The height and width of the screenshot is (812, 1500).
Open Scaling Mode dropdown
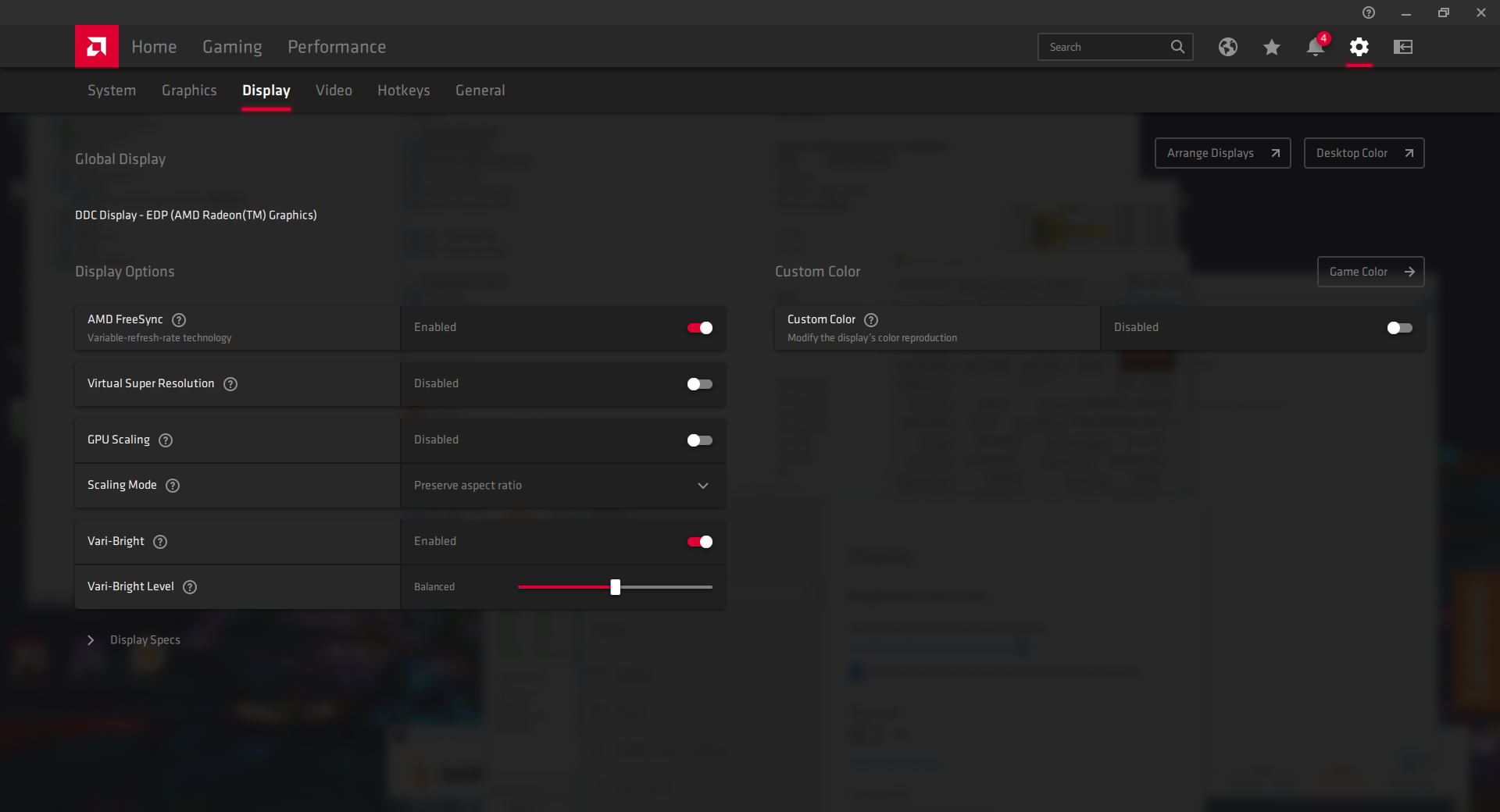(562, 486)
